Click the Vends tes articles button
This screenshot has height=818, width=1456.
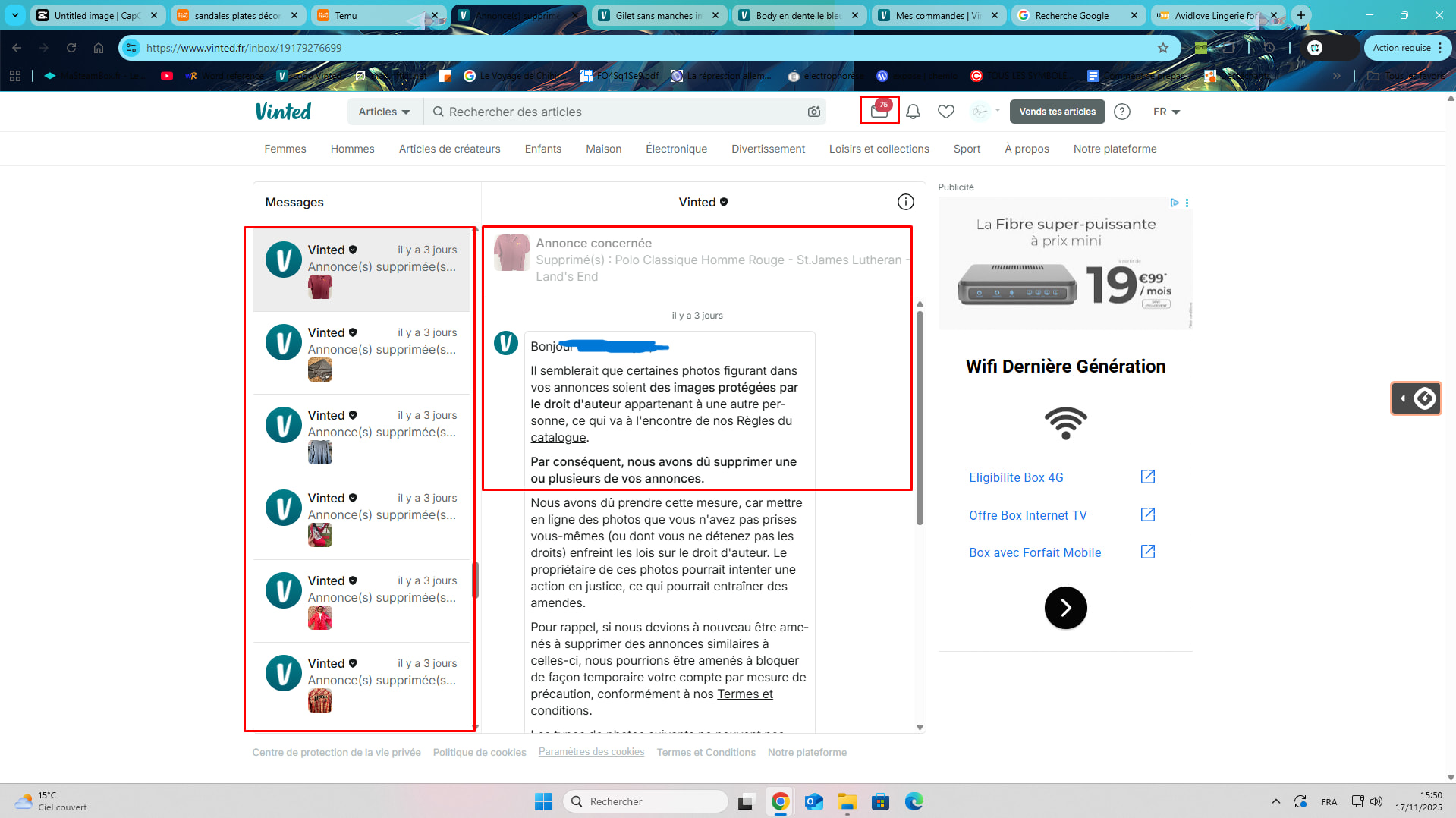point(1058,112)
